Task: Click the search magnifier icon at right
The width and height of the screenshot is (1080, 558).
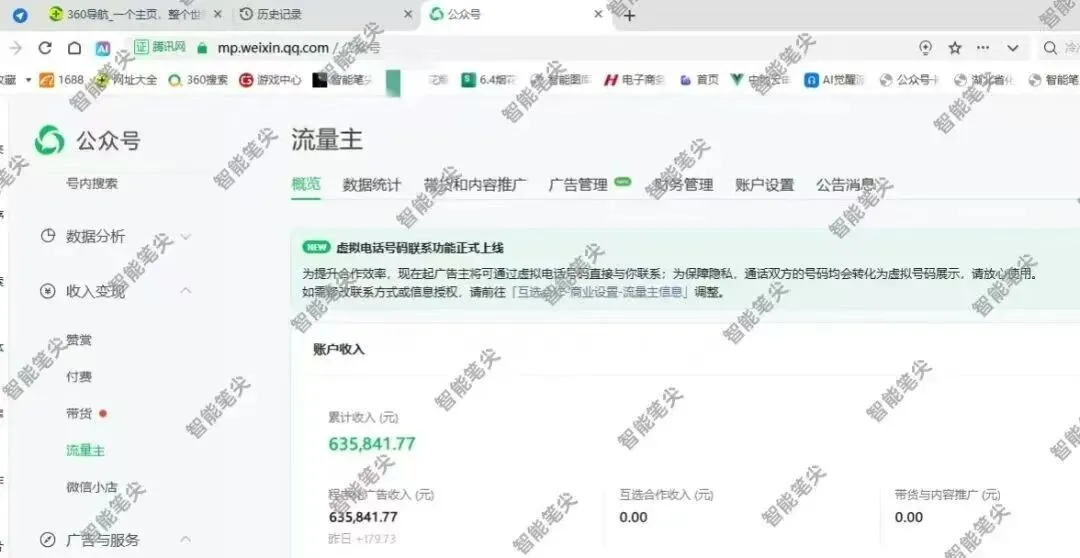Action: [1050, 48]
